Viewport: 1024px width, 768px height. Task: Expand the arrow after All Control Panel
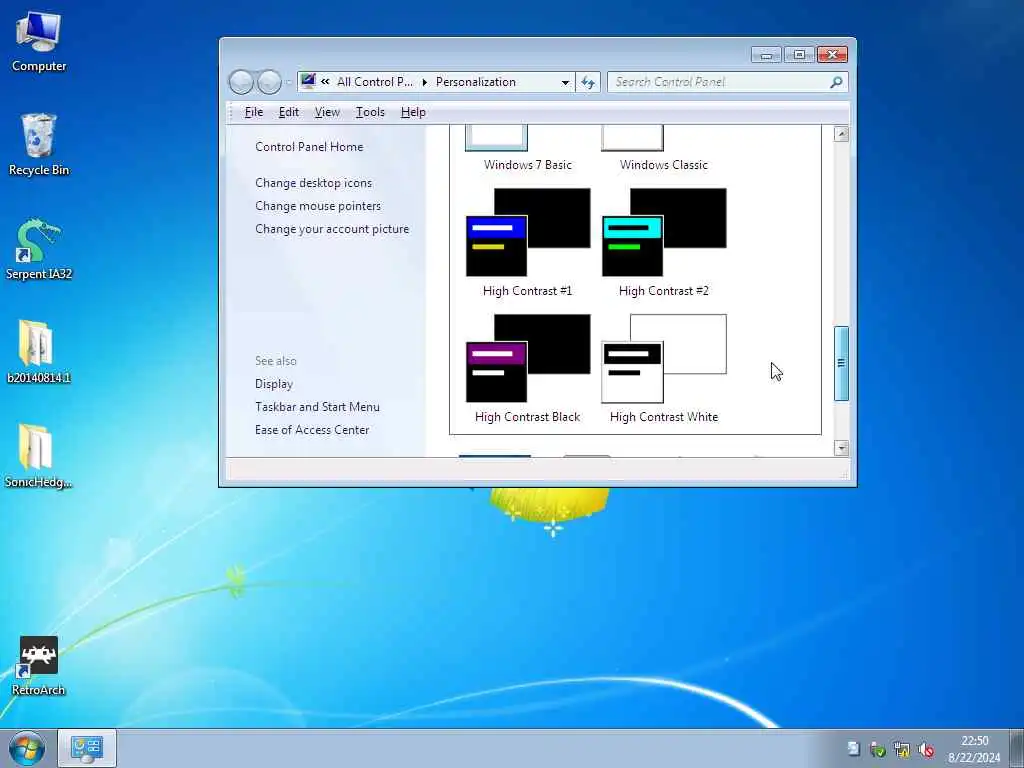pyautogui.click(x=424, y=82)
